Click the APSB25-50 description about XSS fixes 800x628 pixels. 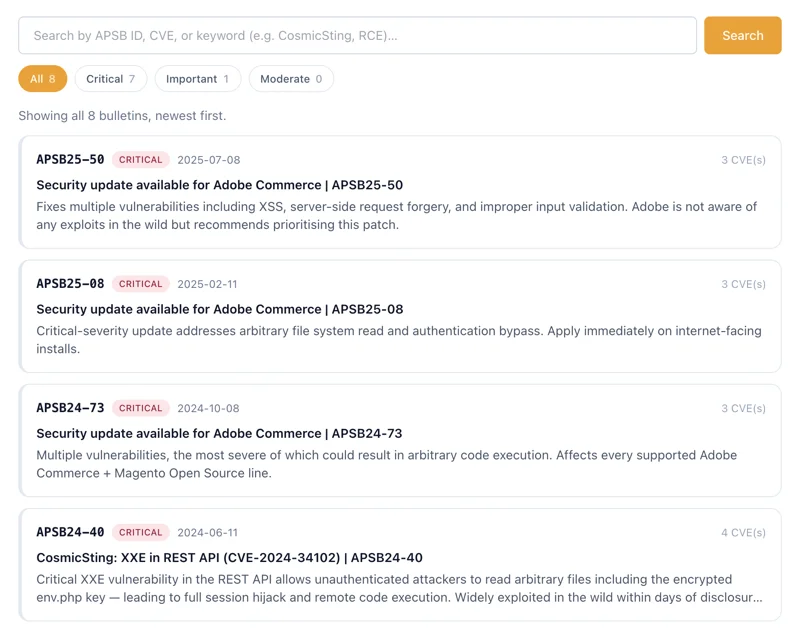[x=396, y=216]
